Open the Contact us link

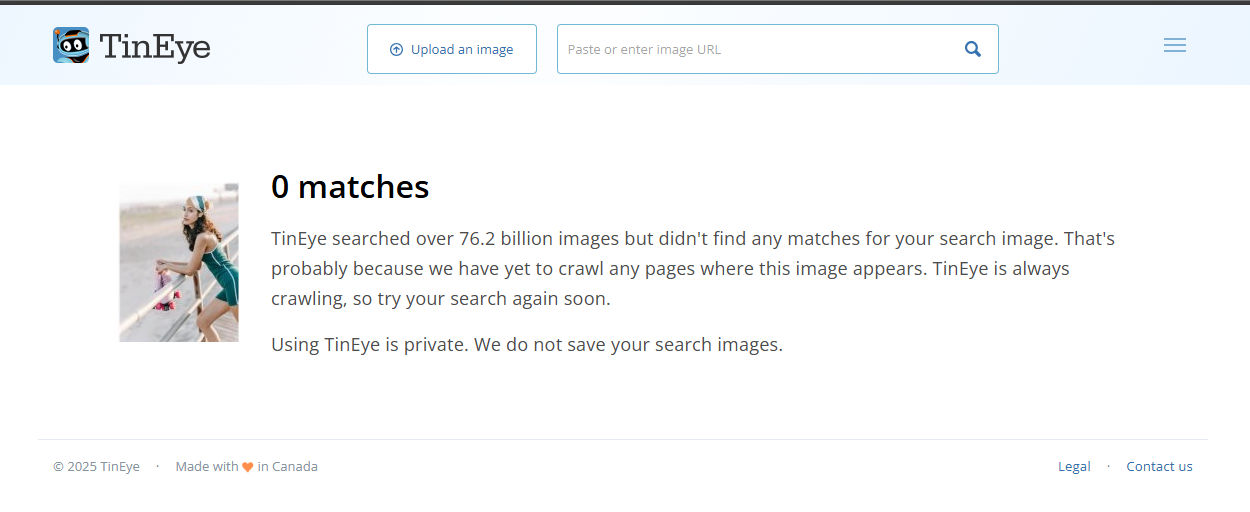coord(1159,466)
